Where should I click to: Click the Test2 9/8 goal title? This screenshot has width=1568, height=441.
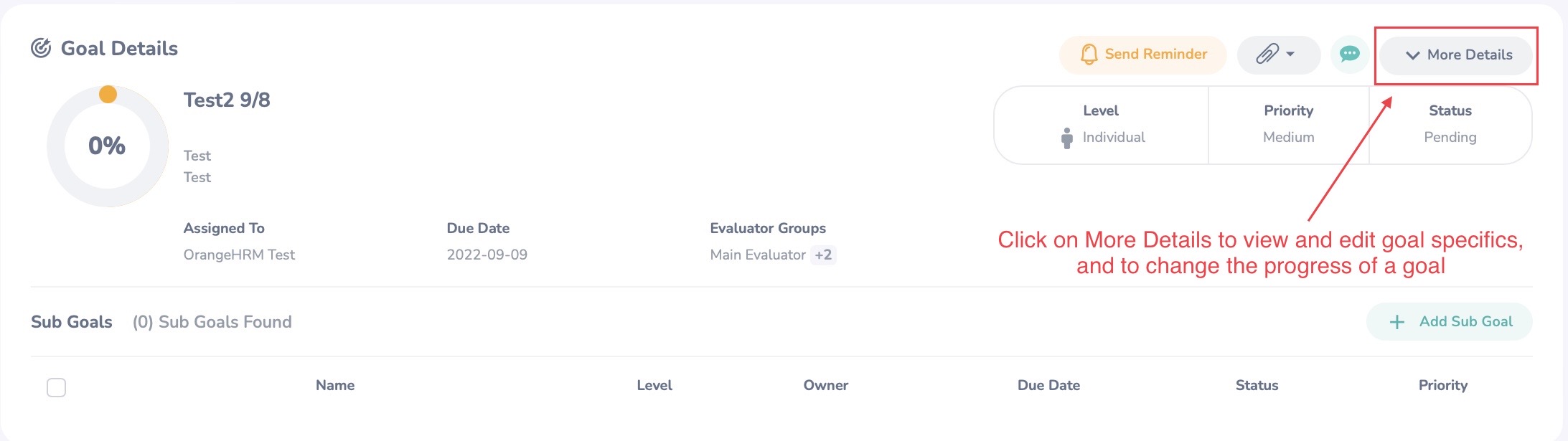tap(227, 100)
